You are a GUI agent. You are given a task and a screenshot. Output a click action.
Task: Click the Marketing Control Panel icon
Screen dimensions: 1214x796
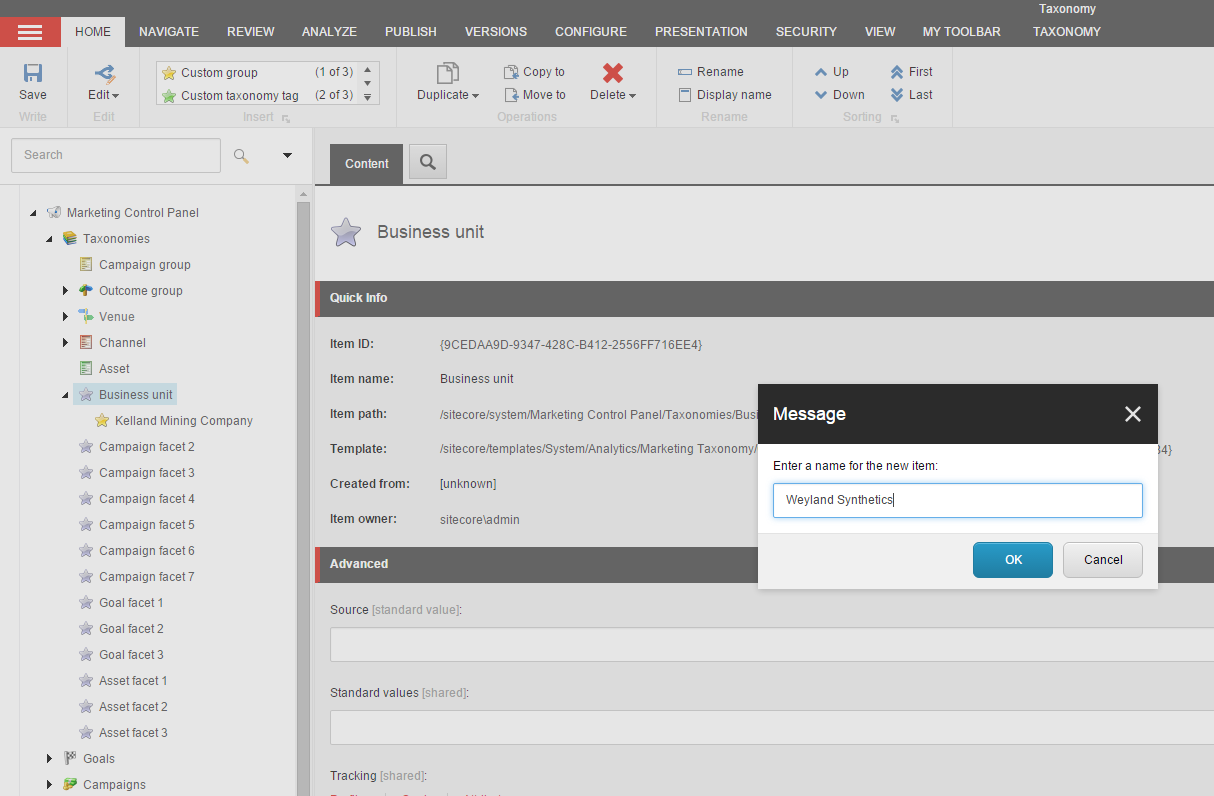click(x=54, y=213)
